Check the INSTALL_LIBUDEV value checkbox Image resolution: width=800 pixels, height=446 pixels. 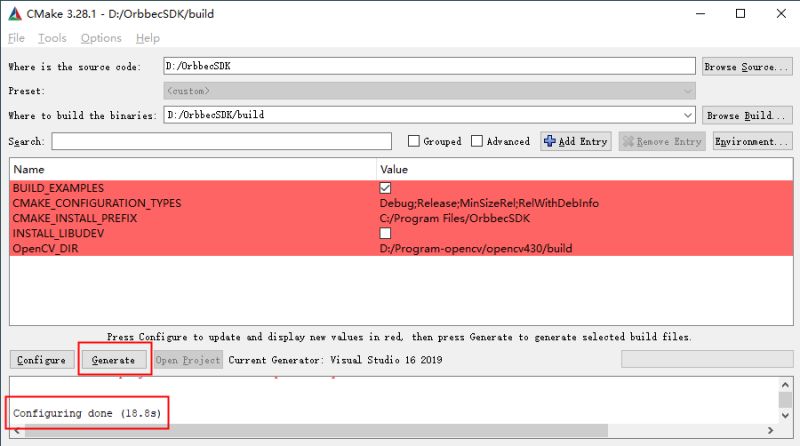385,233
